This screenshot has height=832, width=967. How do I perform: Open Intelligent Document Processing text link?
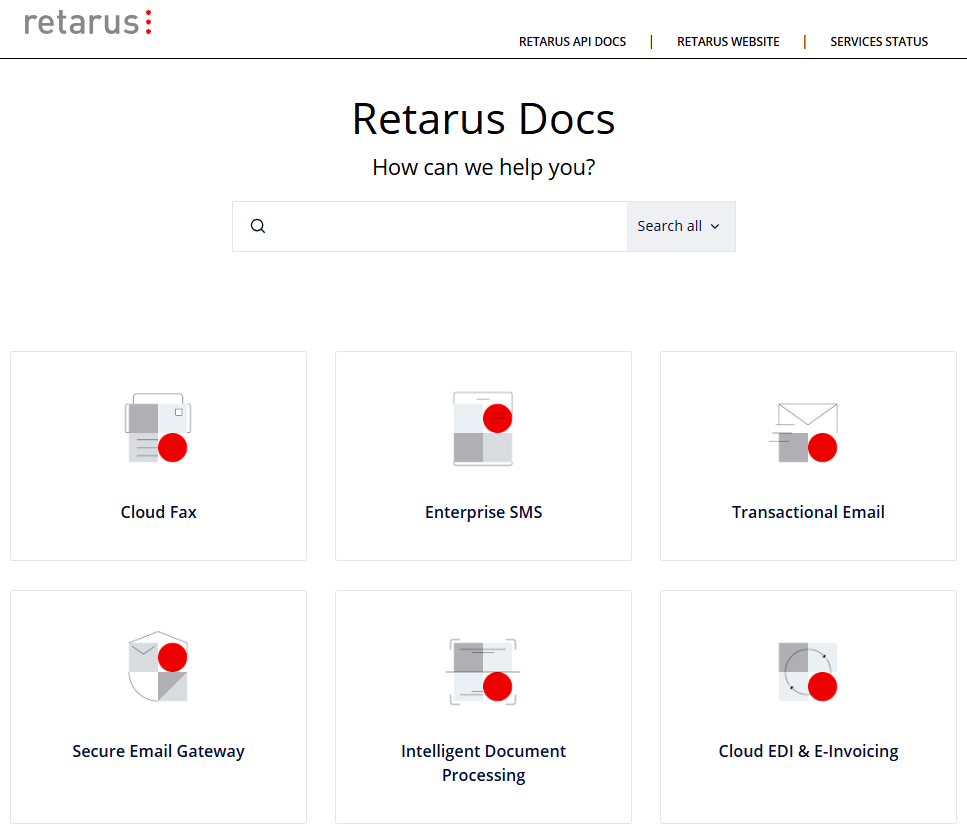click(483, 763)
